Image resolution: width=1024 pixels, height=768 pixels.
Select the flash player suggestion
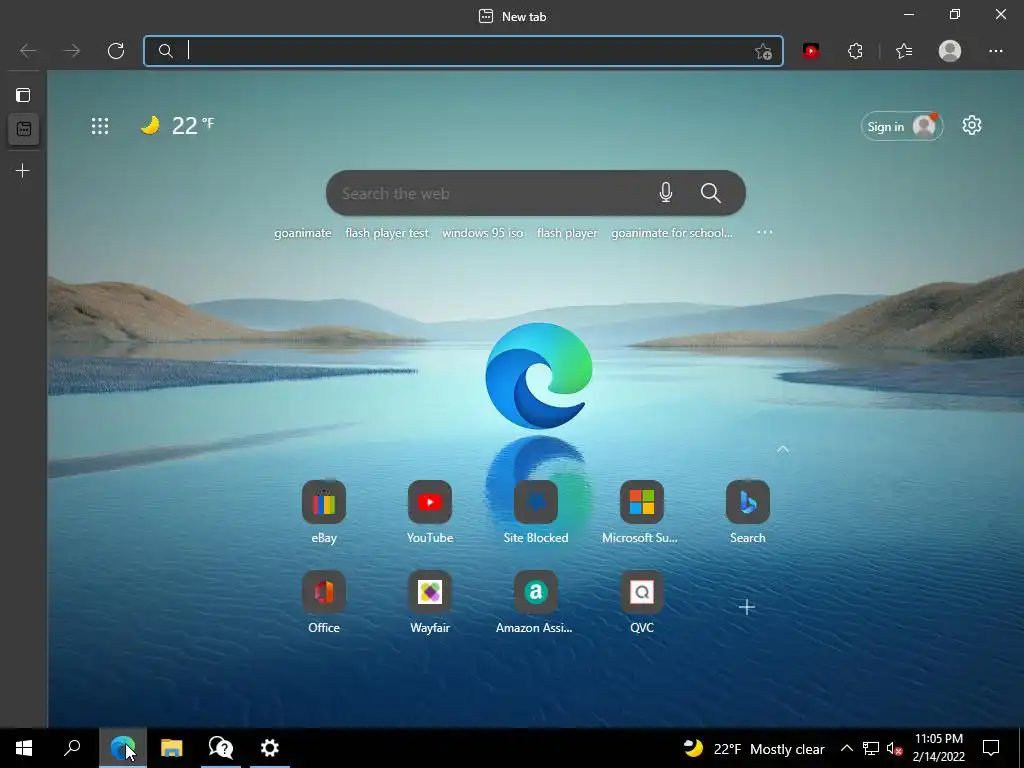pyautogui.click(x=567, y=233)
